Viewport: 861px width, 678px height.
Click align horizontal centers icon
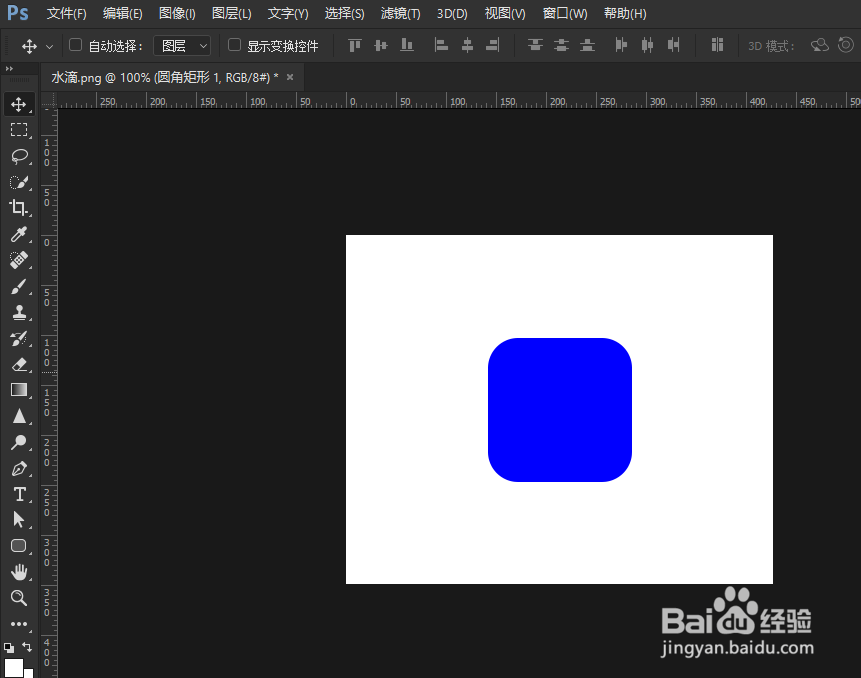pyautogui.click(x=467, y=45)
